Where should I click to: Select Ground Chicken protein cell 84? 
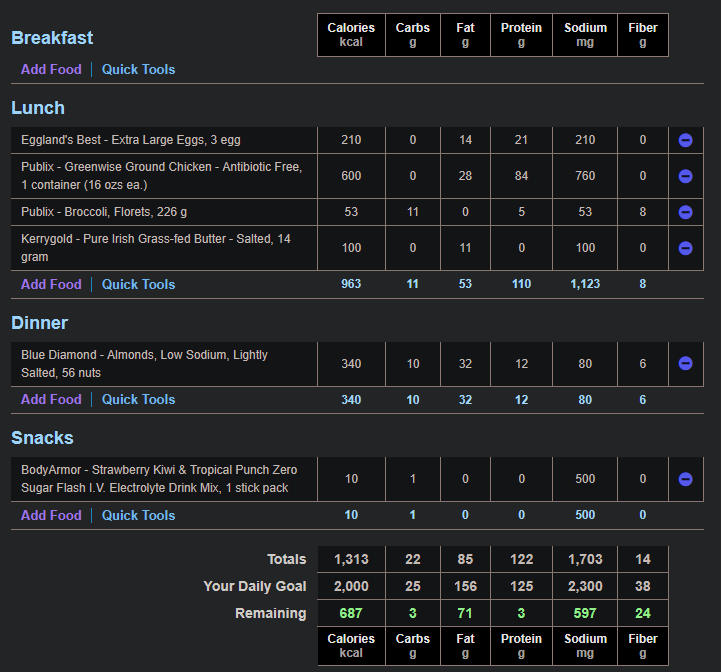(x=521, y=176)
